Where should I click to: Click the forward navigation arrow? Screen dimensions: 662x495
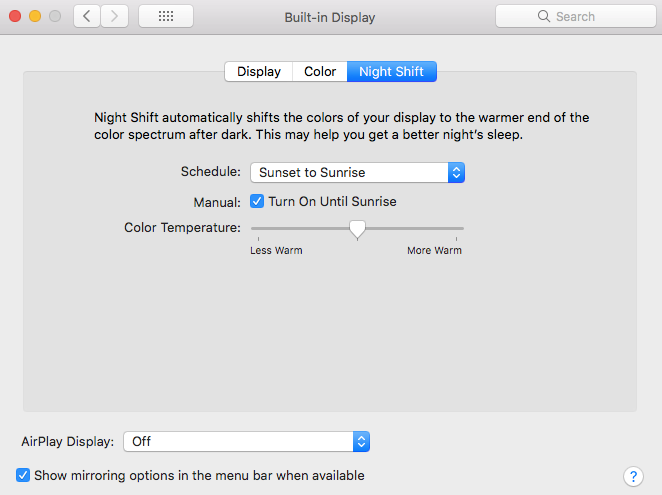115,16
